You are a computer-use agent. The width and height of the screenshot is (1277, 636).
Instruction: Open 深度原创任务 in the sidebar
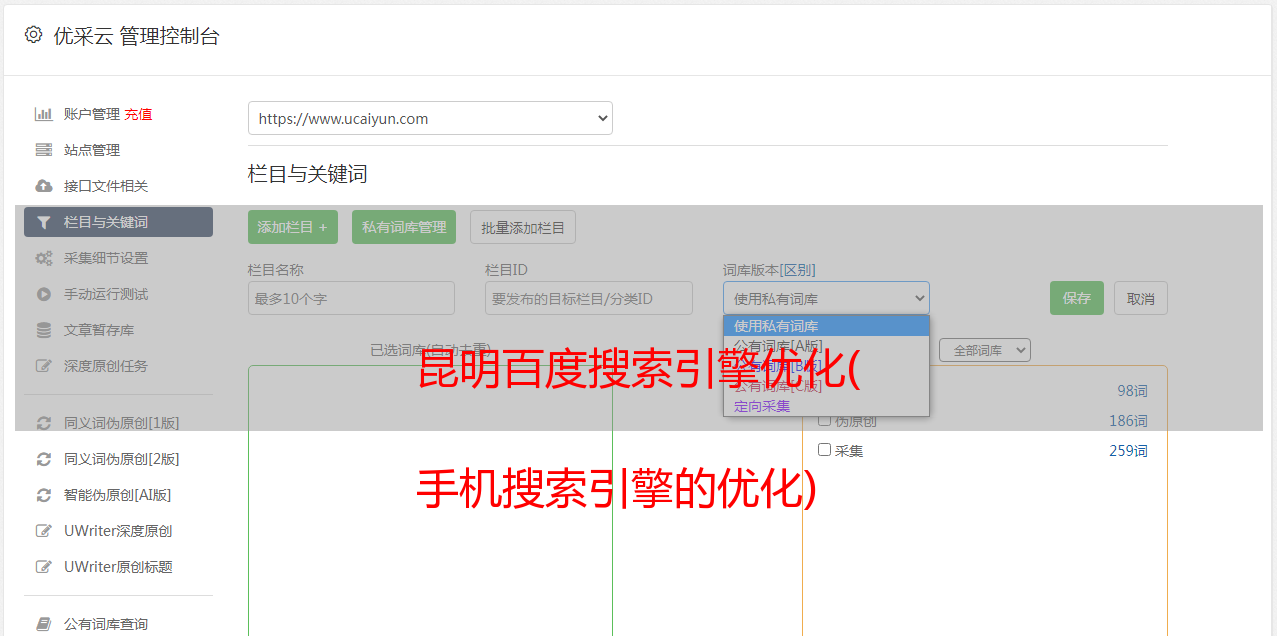coord(106,366)
